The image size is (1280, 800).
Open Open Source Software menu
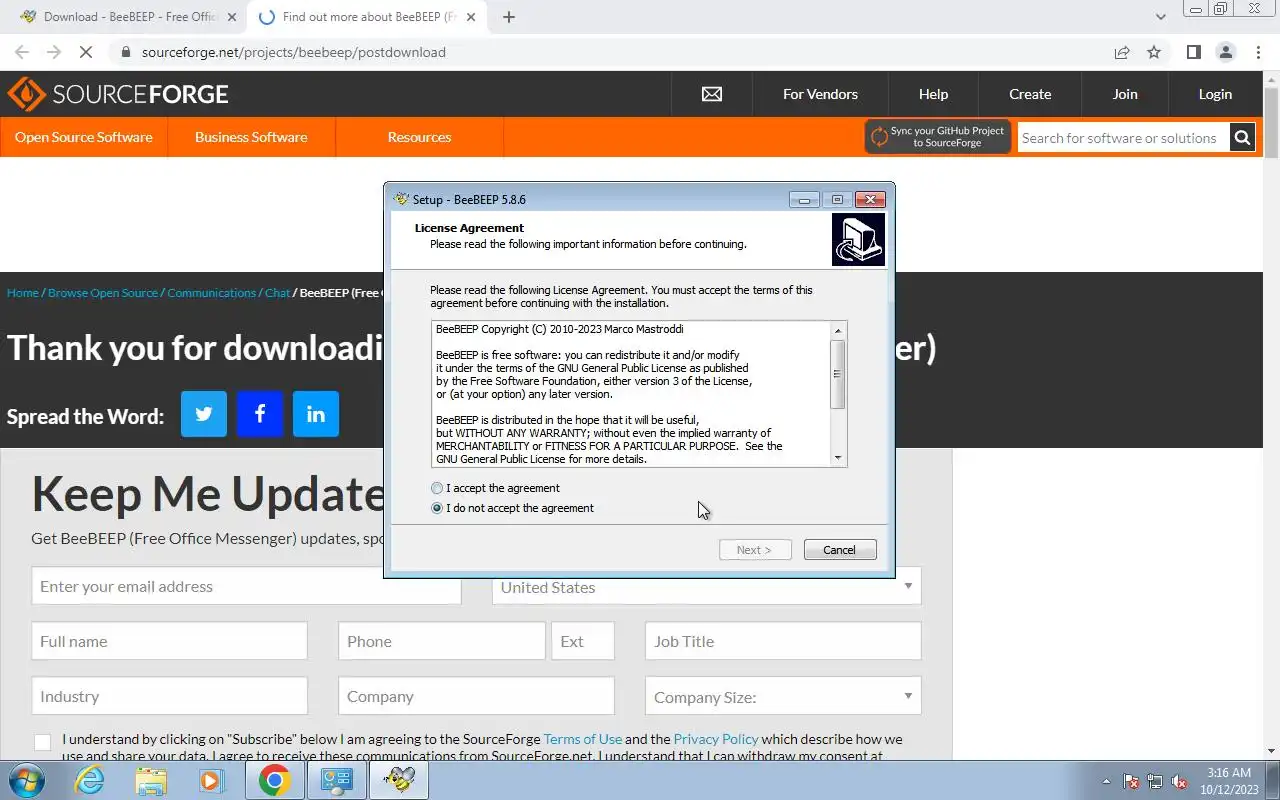coord(84,137)
